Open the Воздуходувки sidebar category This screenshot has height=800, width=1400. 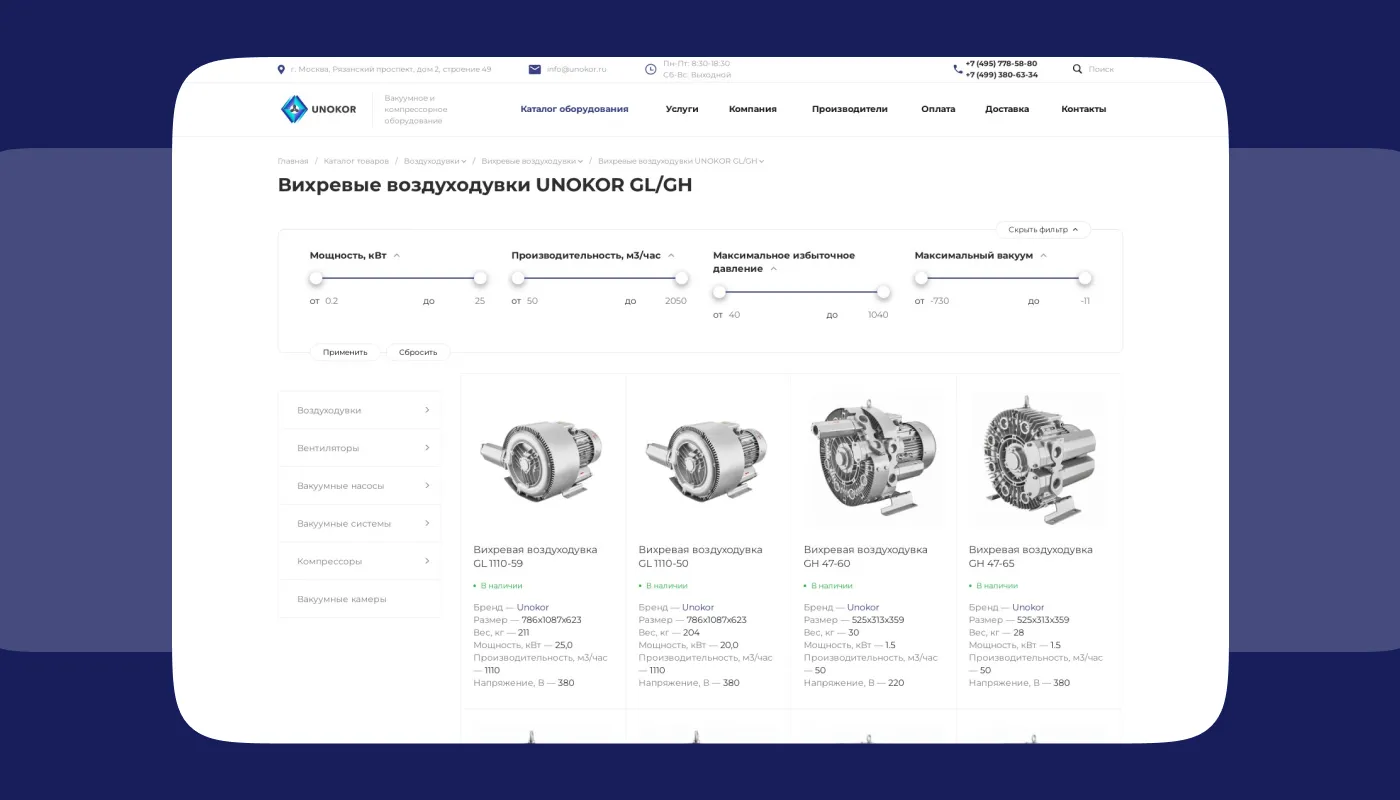(x=359, y=410)
